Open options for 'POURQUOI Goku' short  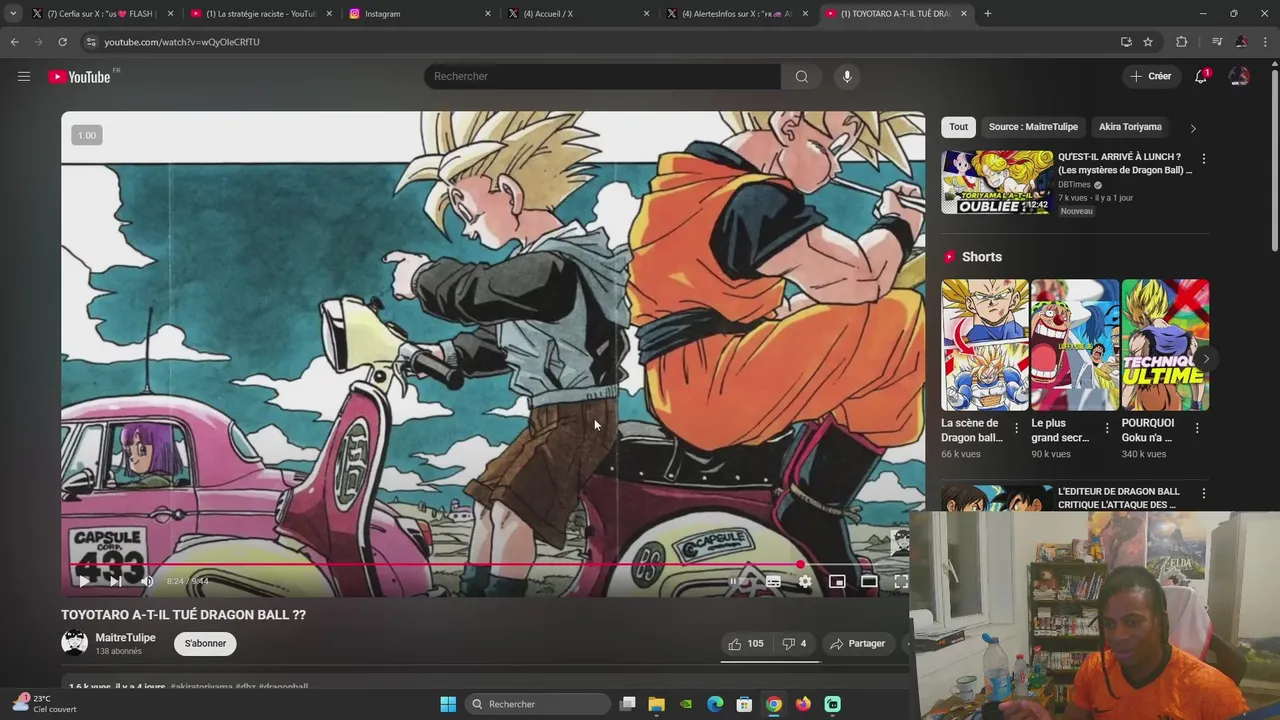pyautogui.click(x=1197, y=428)
